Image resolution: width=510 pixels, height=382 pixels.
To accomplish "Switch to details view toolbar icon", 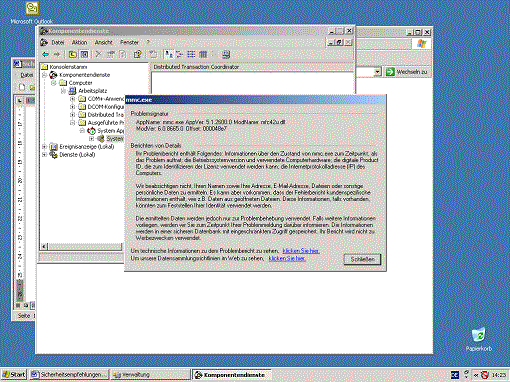I will point(203,54).
